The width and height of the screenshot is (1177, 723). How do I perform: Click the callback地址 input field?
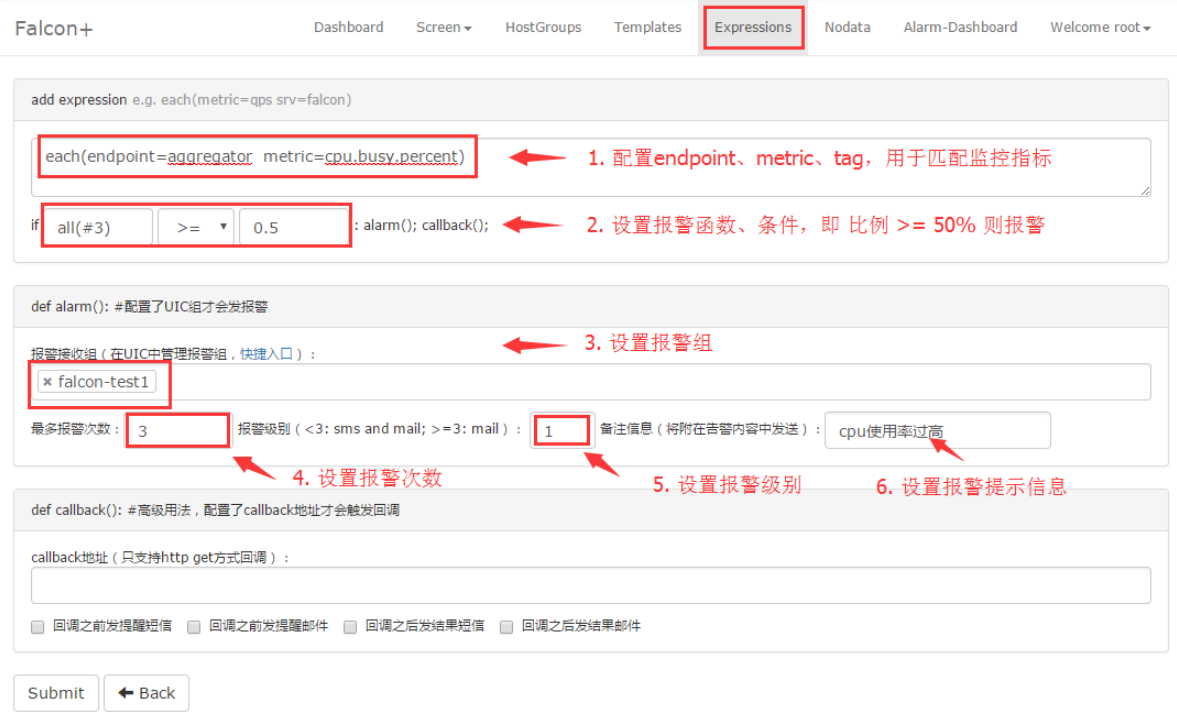[590, 585]
